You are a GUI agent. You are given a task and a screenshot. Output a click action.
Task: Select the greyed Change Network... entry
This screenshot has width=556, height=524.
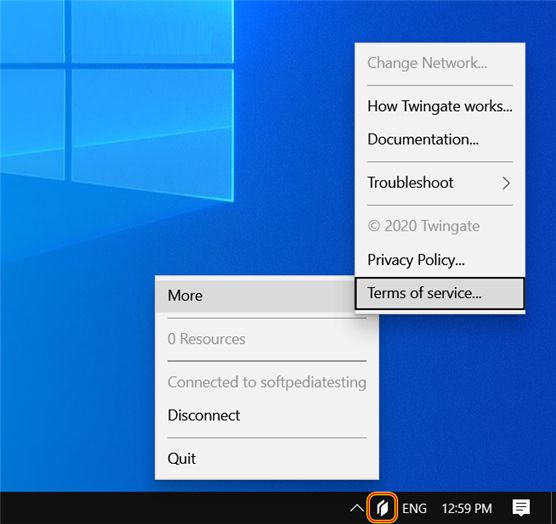click(x=440, y=63)
